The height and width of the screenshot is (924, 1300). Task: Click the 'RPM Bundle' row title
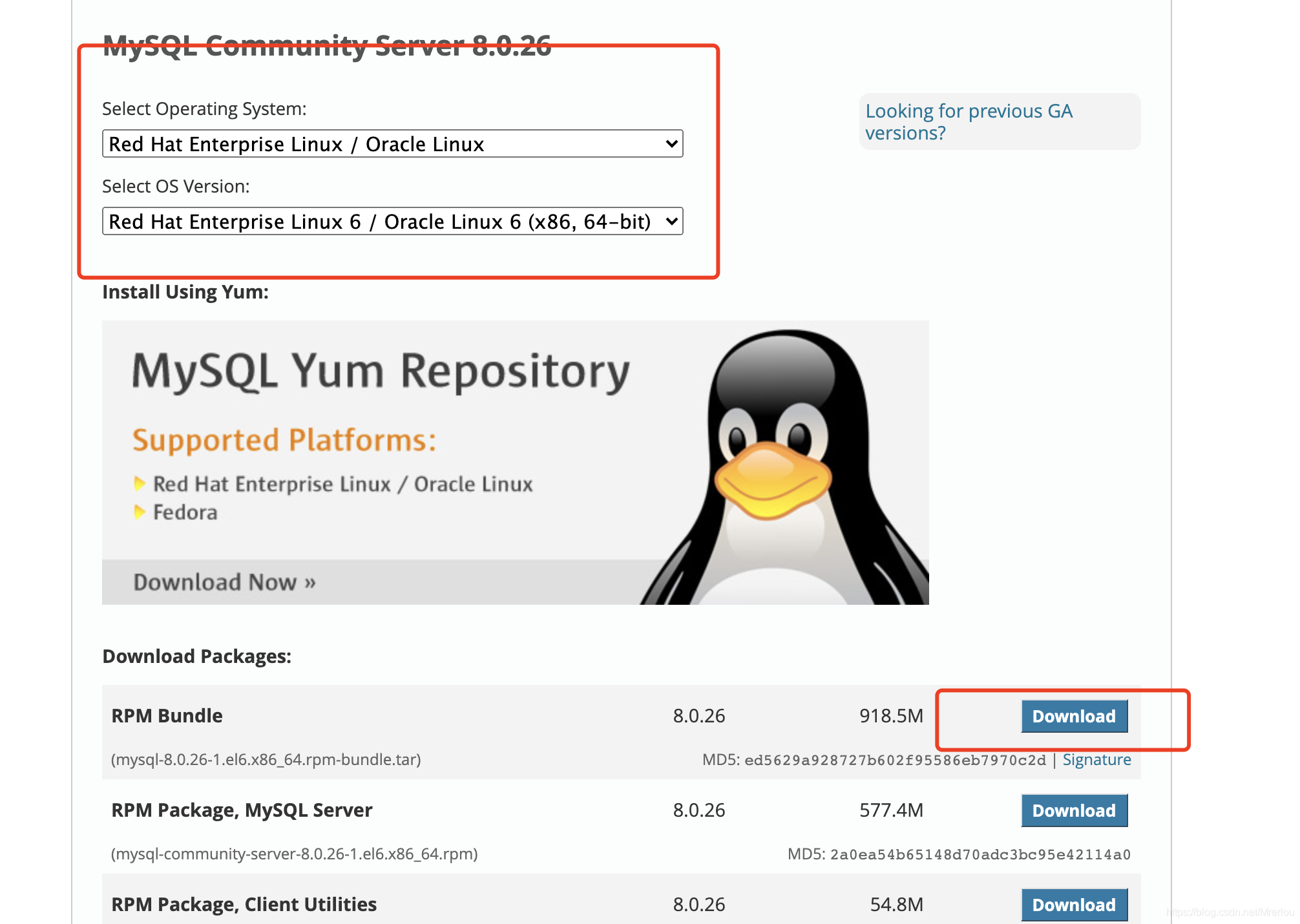167,715
